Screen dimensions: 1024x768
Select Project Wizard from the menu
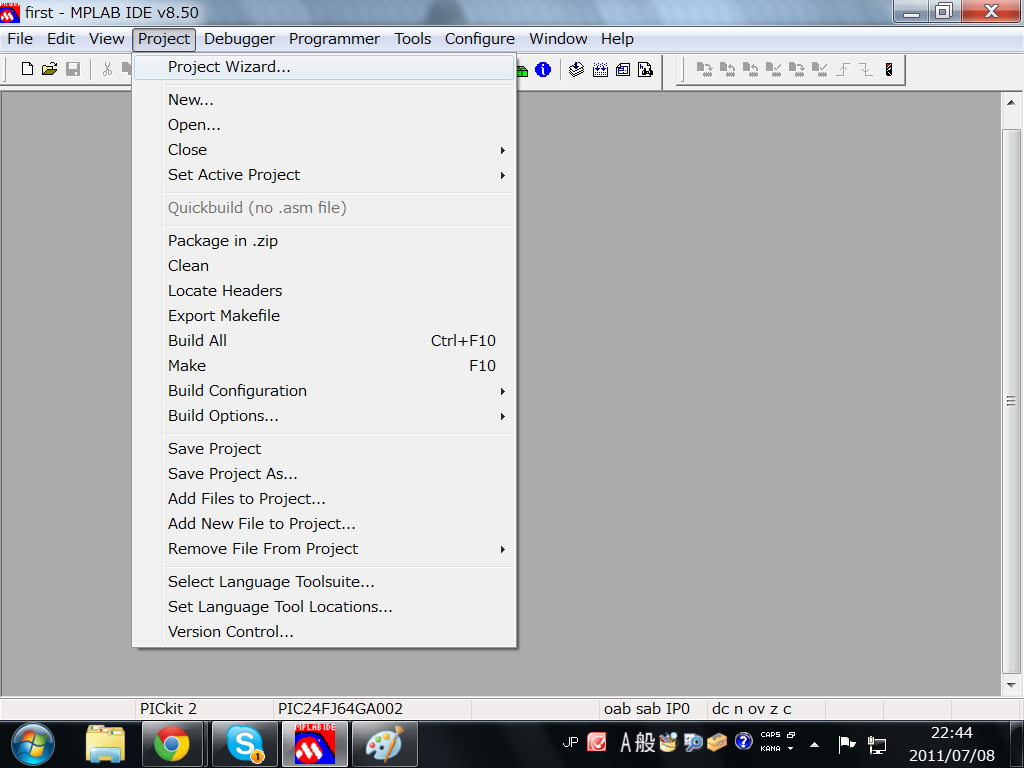pos(324,67)
